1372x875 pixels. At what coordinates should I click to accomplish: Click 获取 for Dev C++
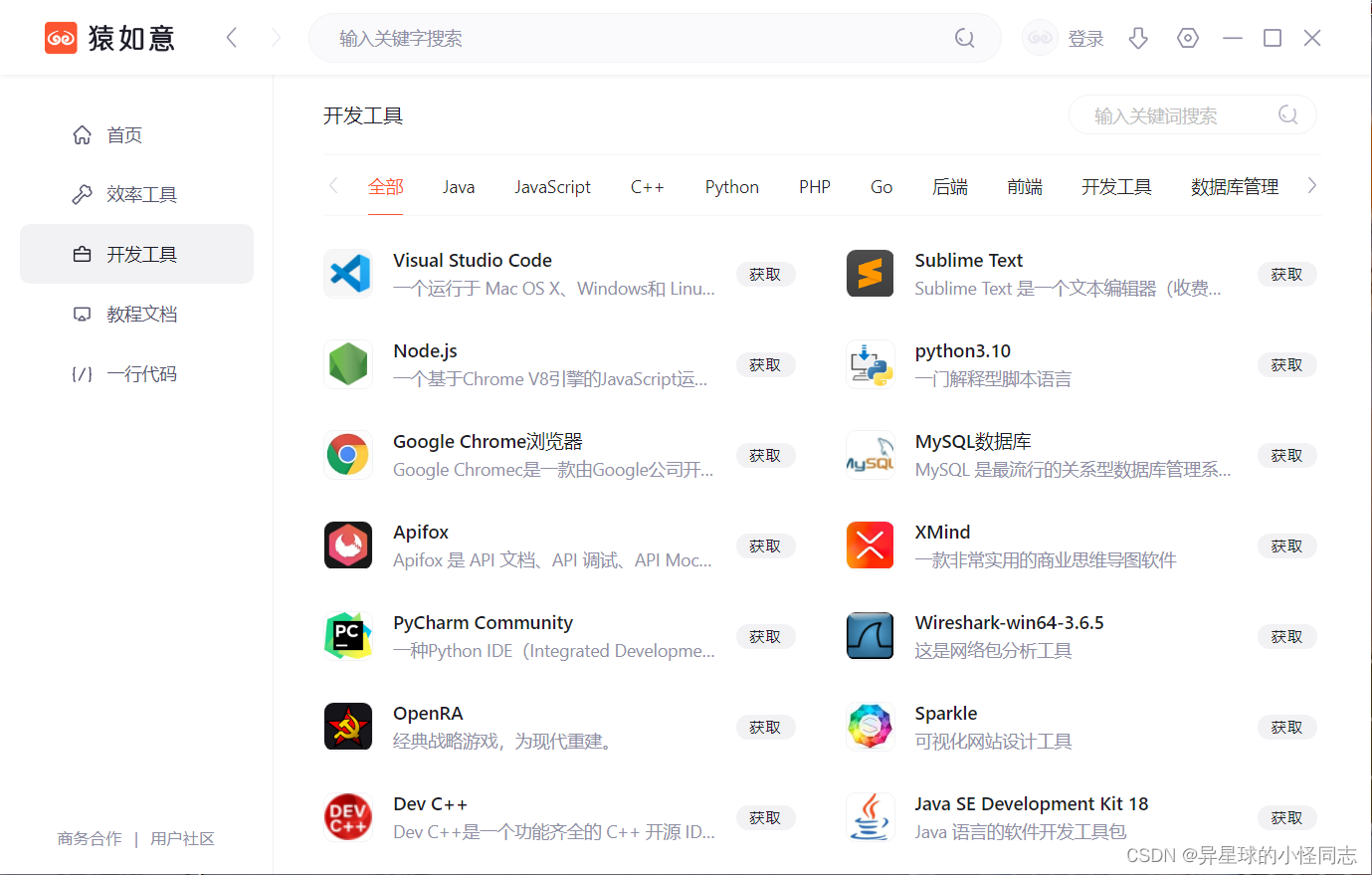point(765,818)
